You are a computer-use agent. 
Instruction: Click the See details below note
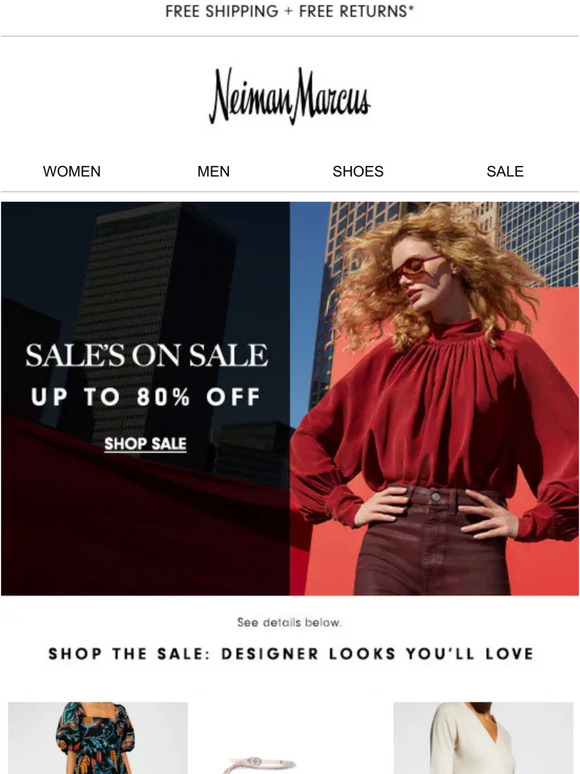point(289,622)
